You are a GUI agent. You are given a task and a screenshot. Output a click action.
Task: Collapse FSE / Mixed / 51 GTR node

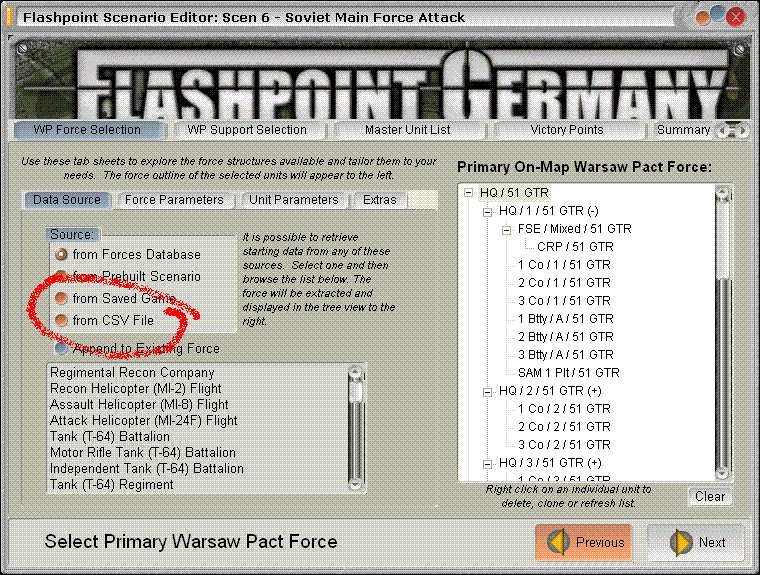(x=507, y=230)
